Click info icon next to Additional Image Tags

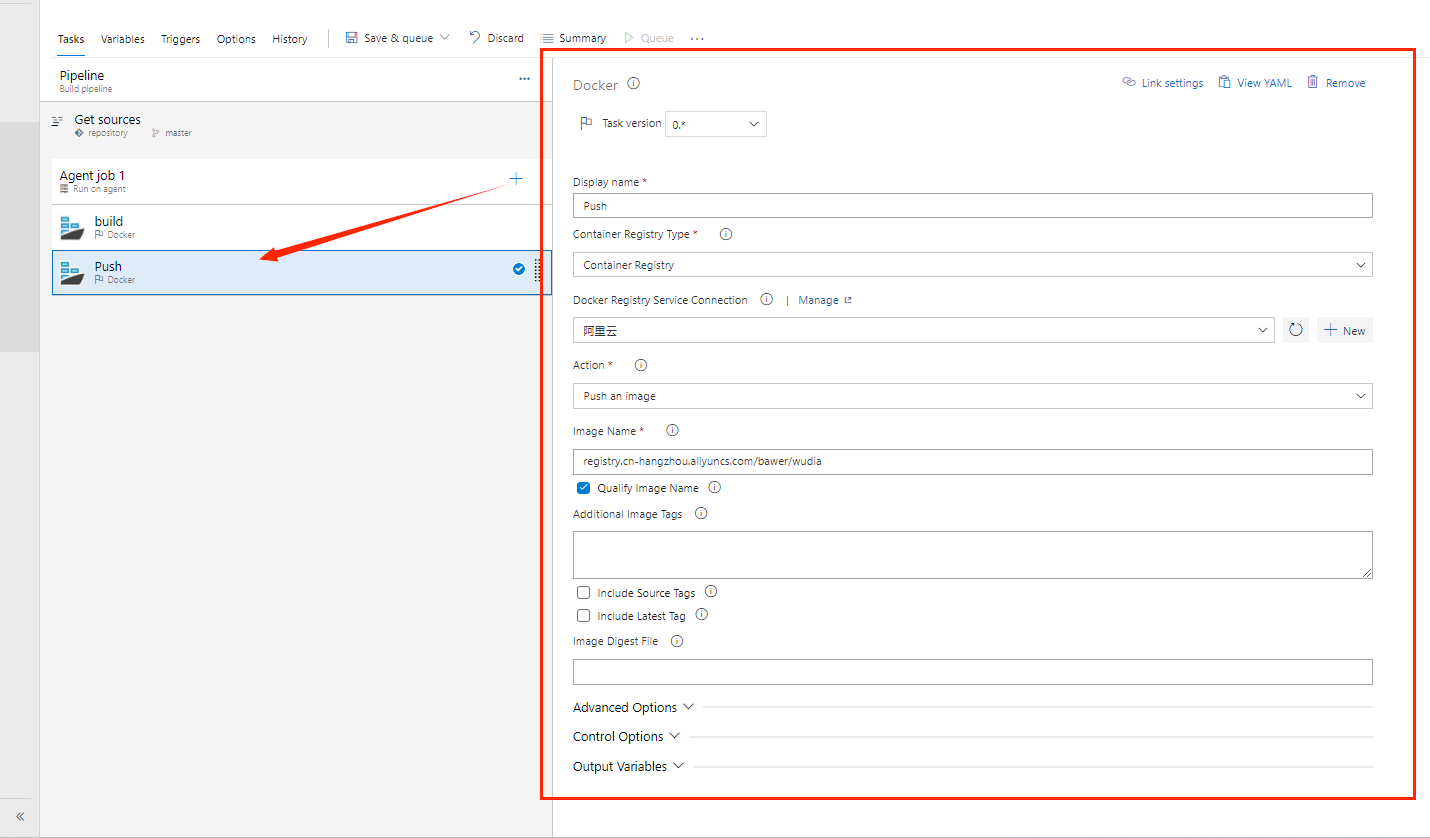[700, 513]
